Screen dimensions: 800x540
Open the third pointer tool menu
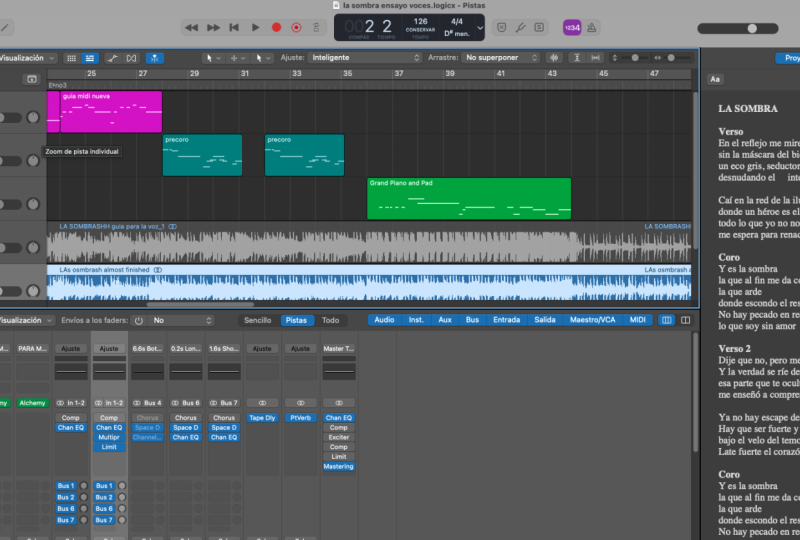pyautogui.click(x=263, y=58)
